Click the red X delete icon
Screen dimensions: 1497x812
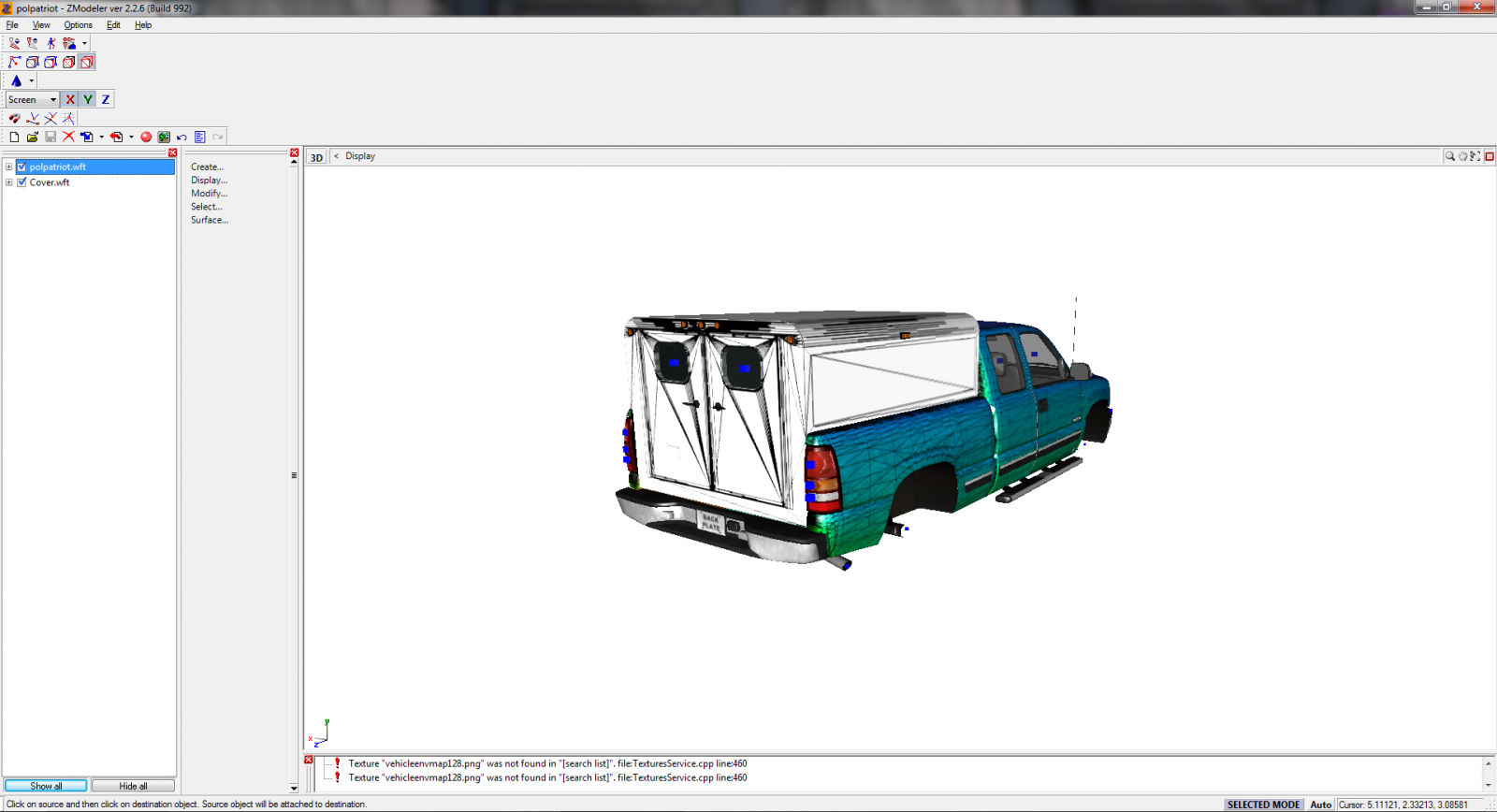(x=68, y=137)
